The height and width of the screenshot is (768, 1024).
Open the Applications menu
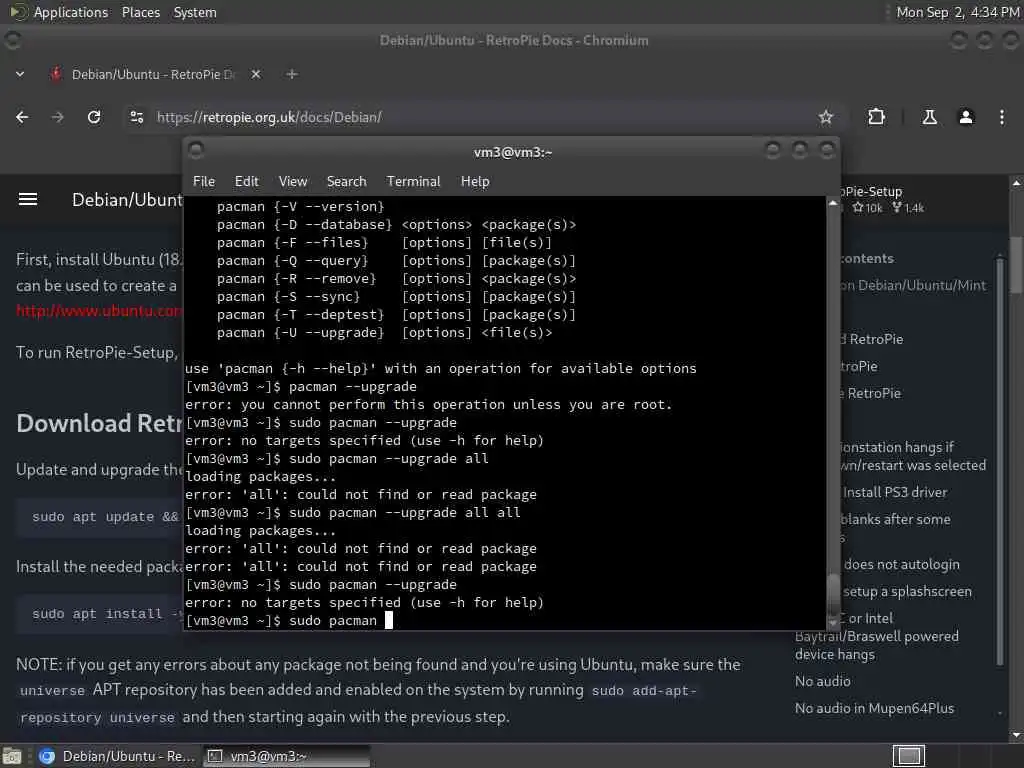click(59, 12)
